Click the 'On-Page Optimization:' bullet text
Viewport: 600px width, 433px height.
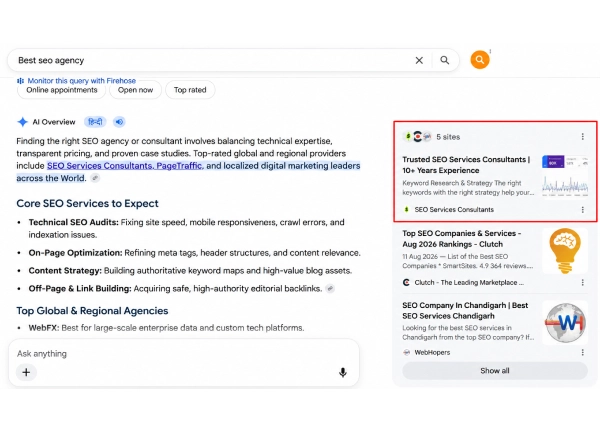tap(75, 253)
